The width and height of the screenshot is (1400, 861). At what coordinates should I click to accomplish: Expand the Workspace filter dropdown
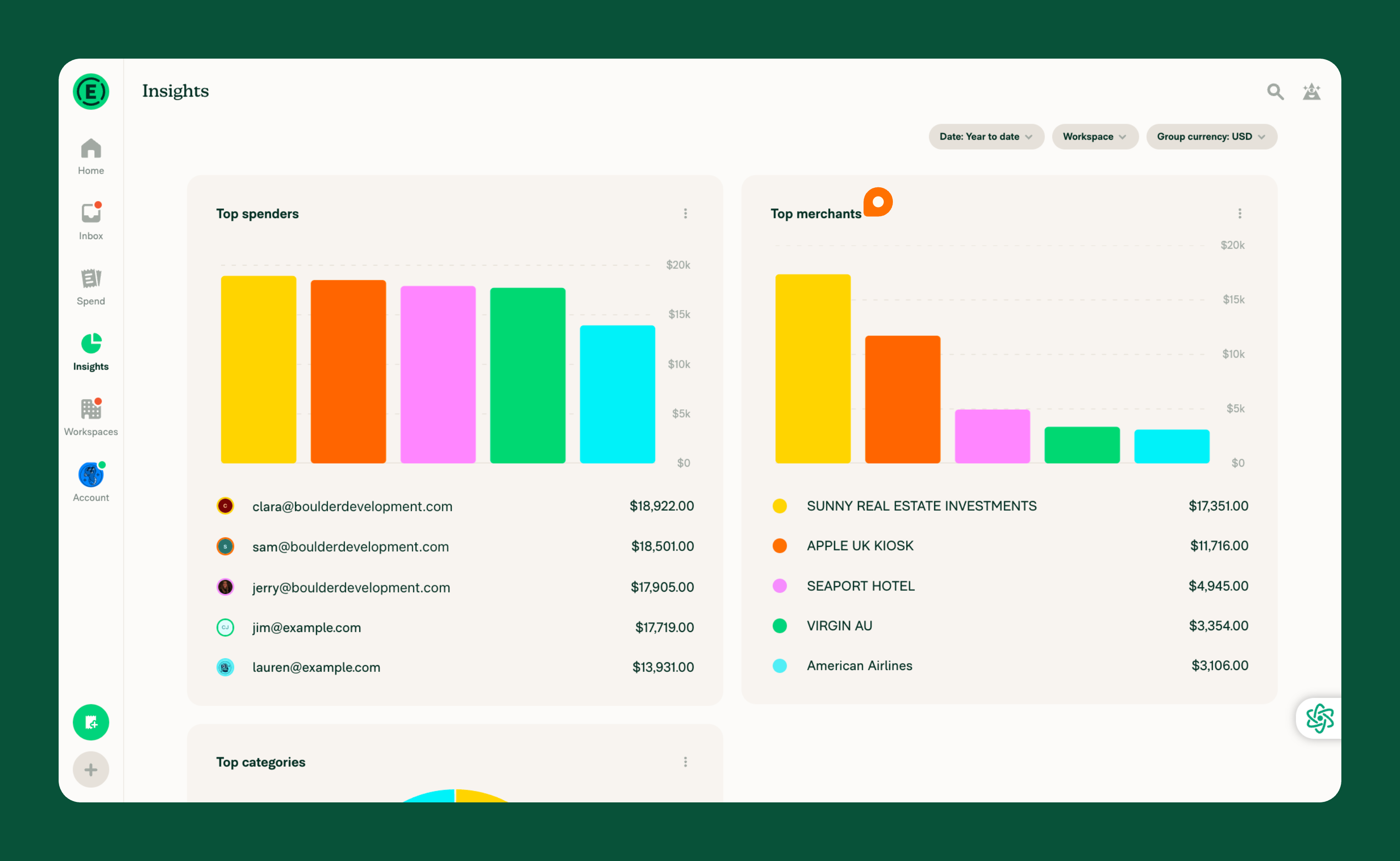point(1095,136)
